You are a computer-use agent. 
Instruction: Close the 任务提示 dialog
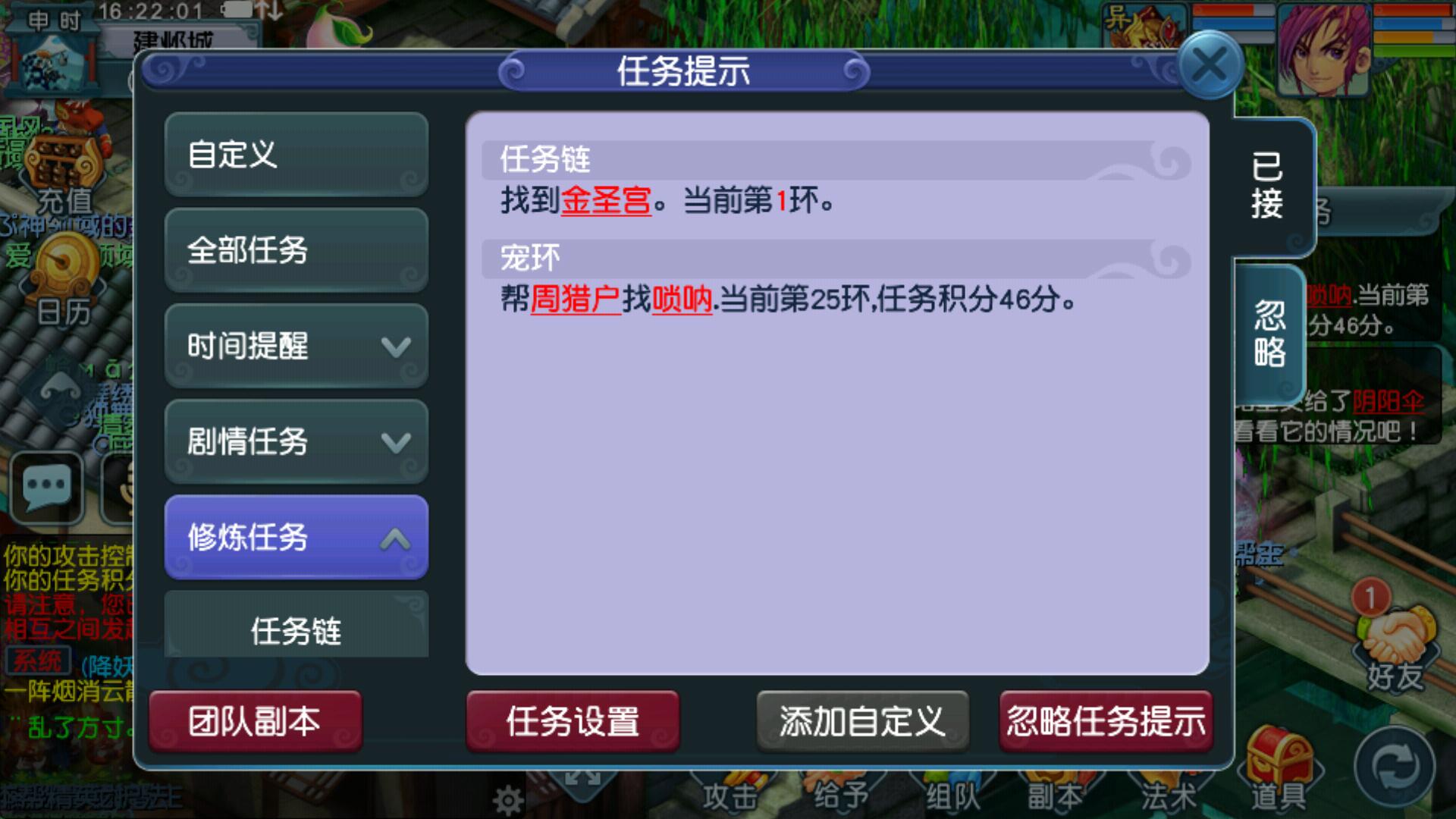(1210, 65)
